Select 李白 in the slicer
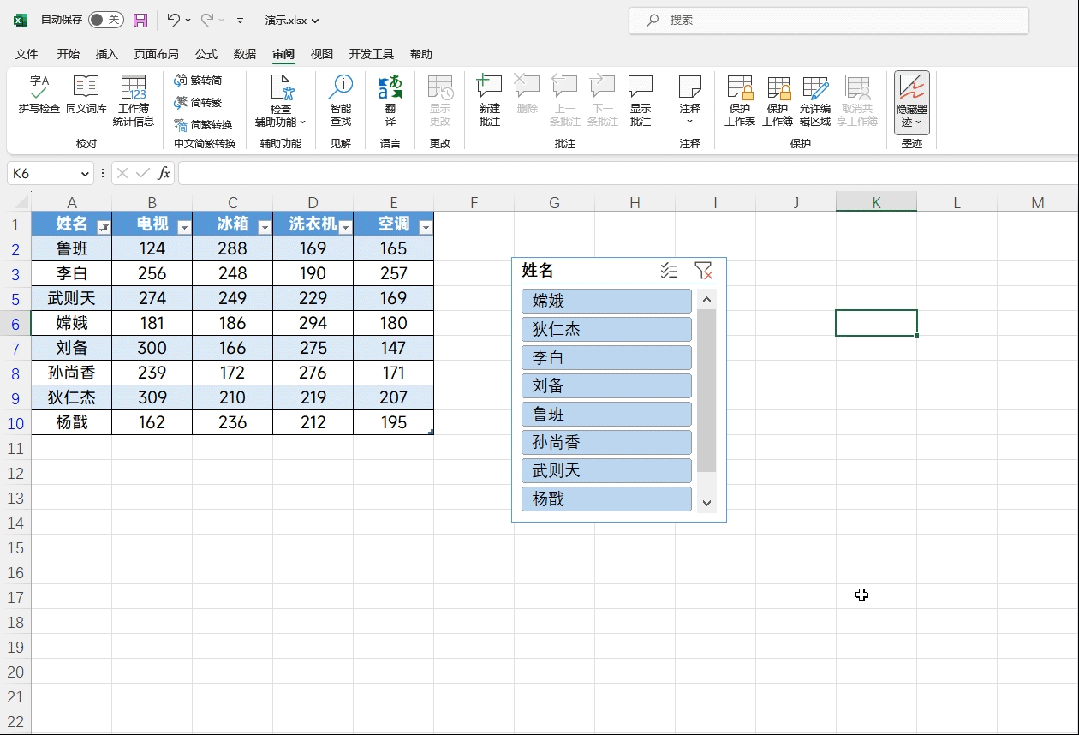The width and height of the screenshot is (1079, 735). pos(606,357)
